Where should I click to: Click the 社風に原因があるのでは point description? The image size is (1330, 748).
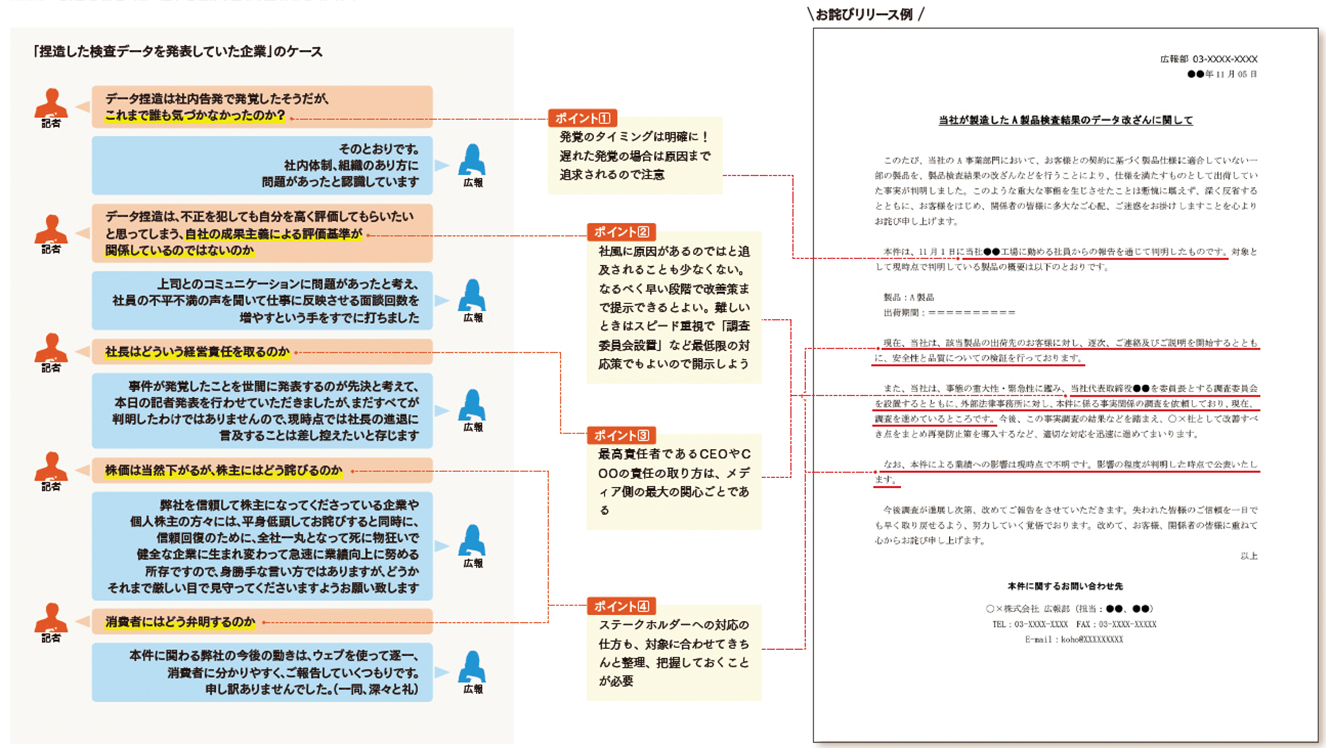[674, 308]
